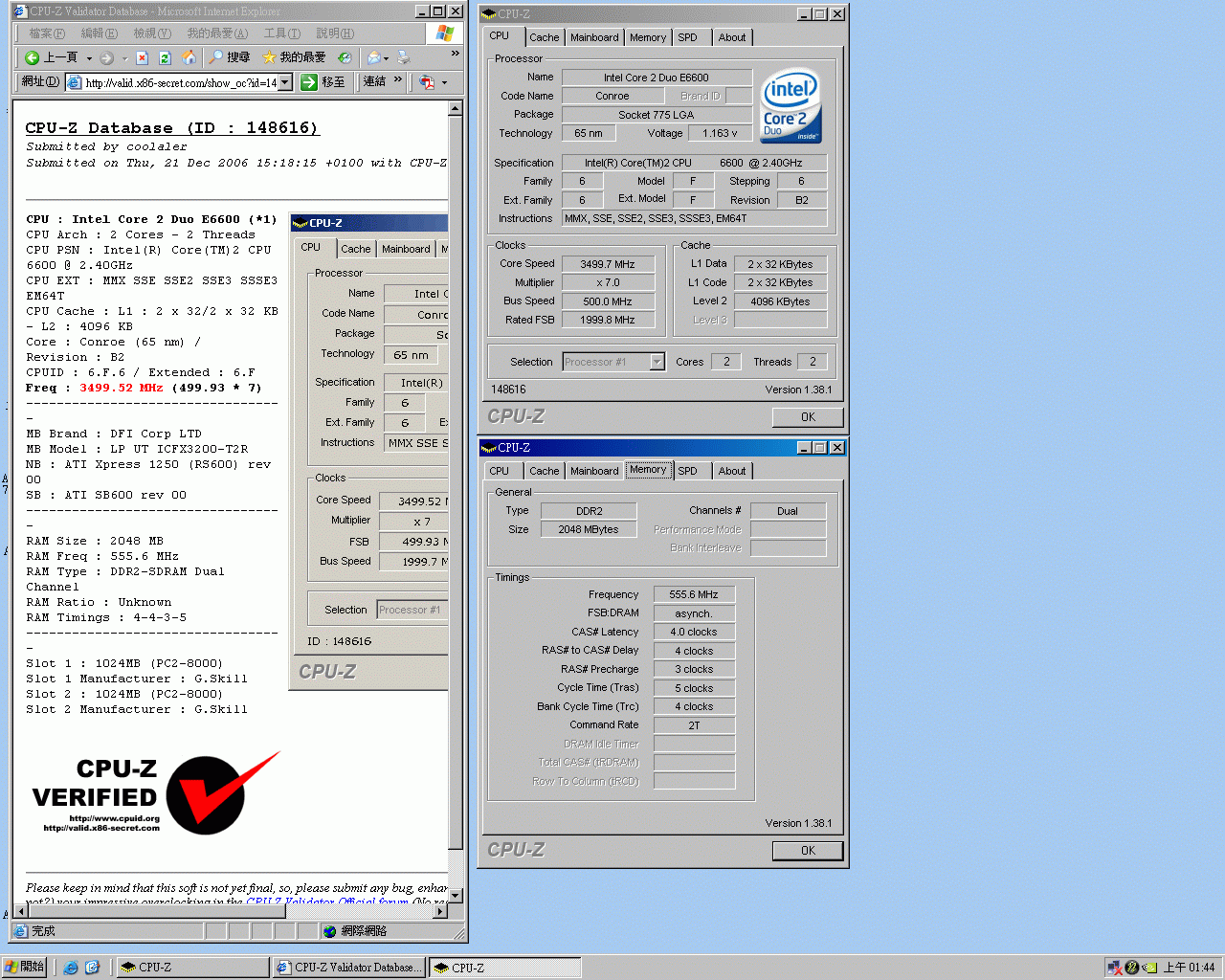Click second quick launch icon on taskbar
1225x980 pixels.
[92, 968]
